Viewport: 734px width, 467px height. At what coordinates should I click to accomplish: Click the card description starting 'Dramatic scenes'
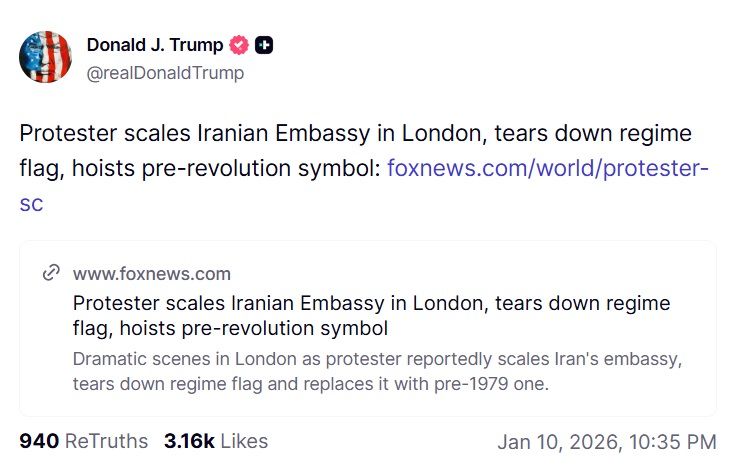(378, 359)
